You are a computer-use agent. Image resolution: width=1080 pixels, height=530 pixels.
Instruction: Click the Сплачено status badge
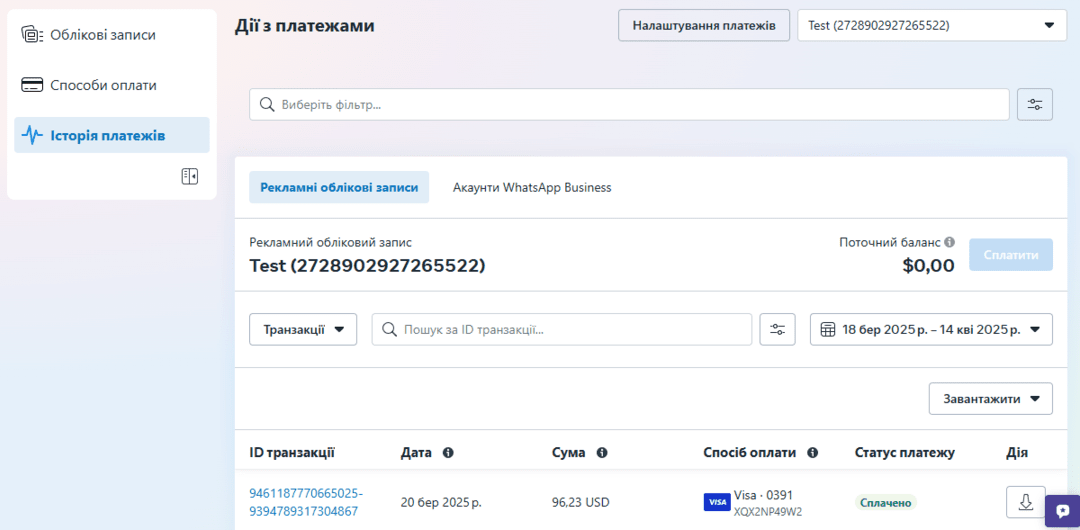[886, 503]
